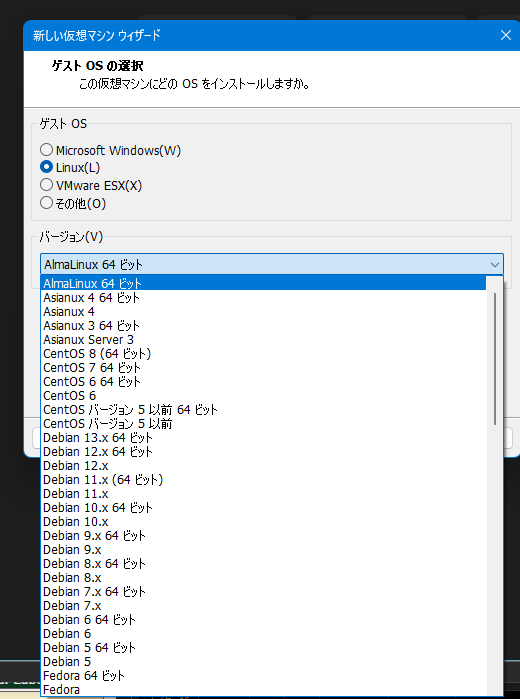Choose AlmaLinux 64 ビット from the list
520x699 pixels.
(263, 283)
